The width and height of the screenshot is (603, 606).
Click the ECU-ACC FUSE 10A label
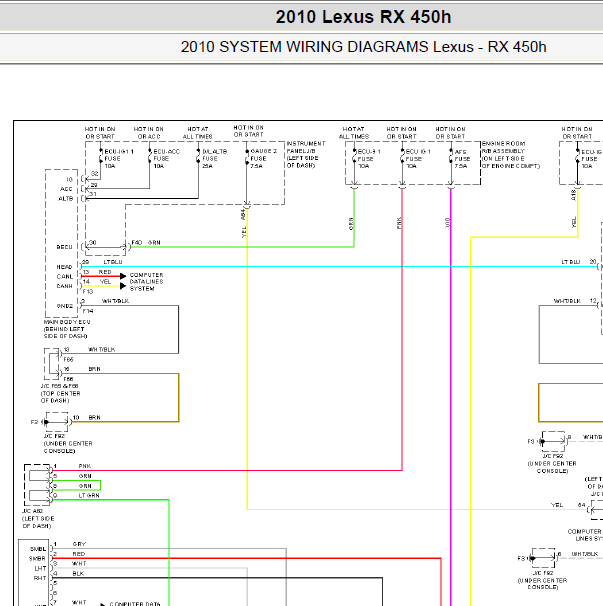pos(167,159)
